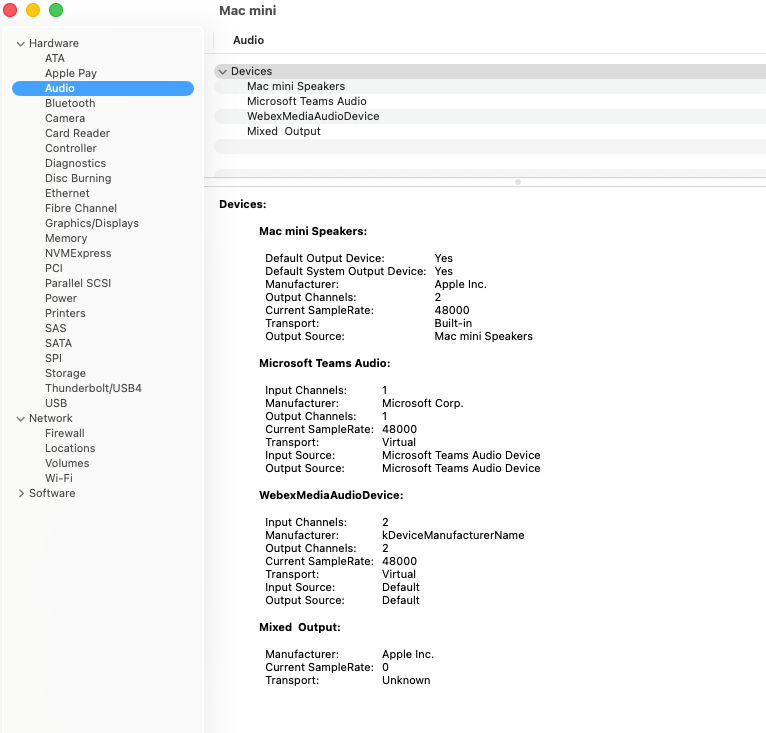
Task: Expand the Software section chevron
Action: (21, 494)
